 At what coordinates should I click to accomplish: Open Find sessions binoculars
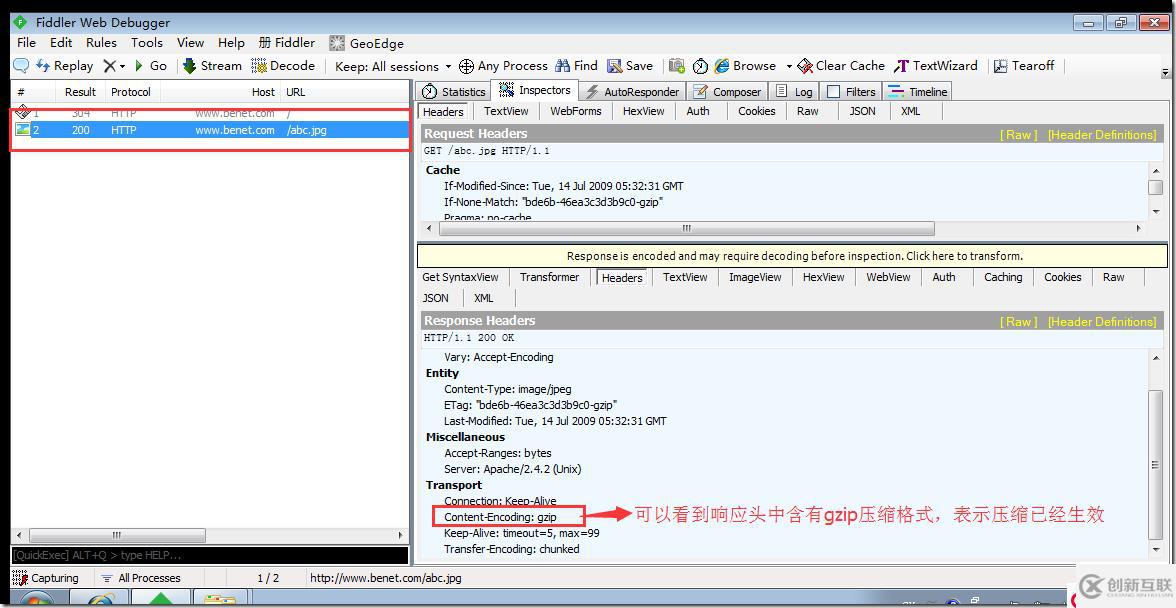click(x=577, y=66)
